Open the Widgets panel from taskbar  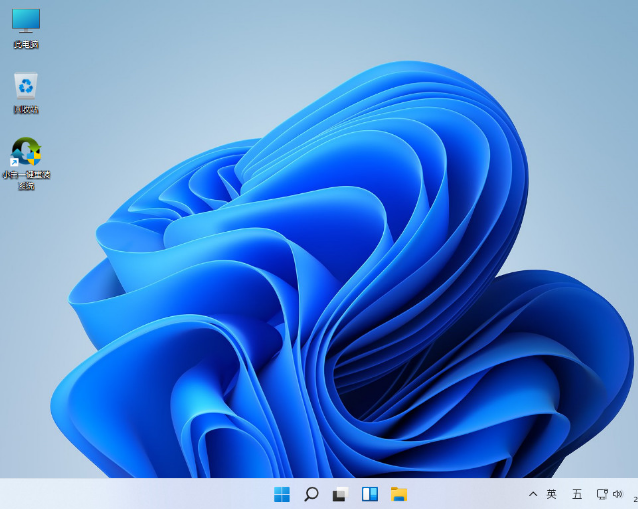tap(370, 494)
